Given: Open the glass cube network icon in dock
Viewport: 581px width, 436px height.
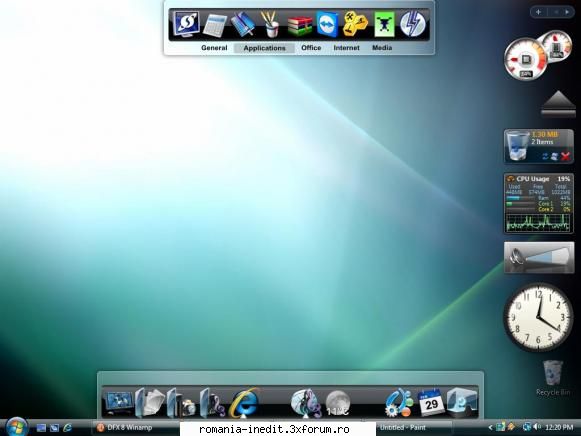Looking at the screenshot, I should pyautogui.click(x=462, y=403).
